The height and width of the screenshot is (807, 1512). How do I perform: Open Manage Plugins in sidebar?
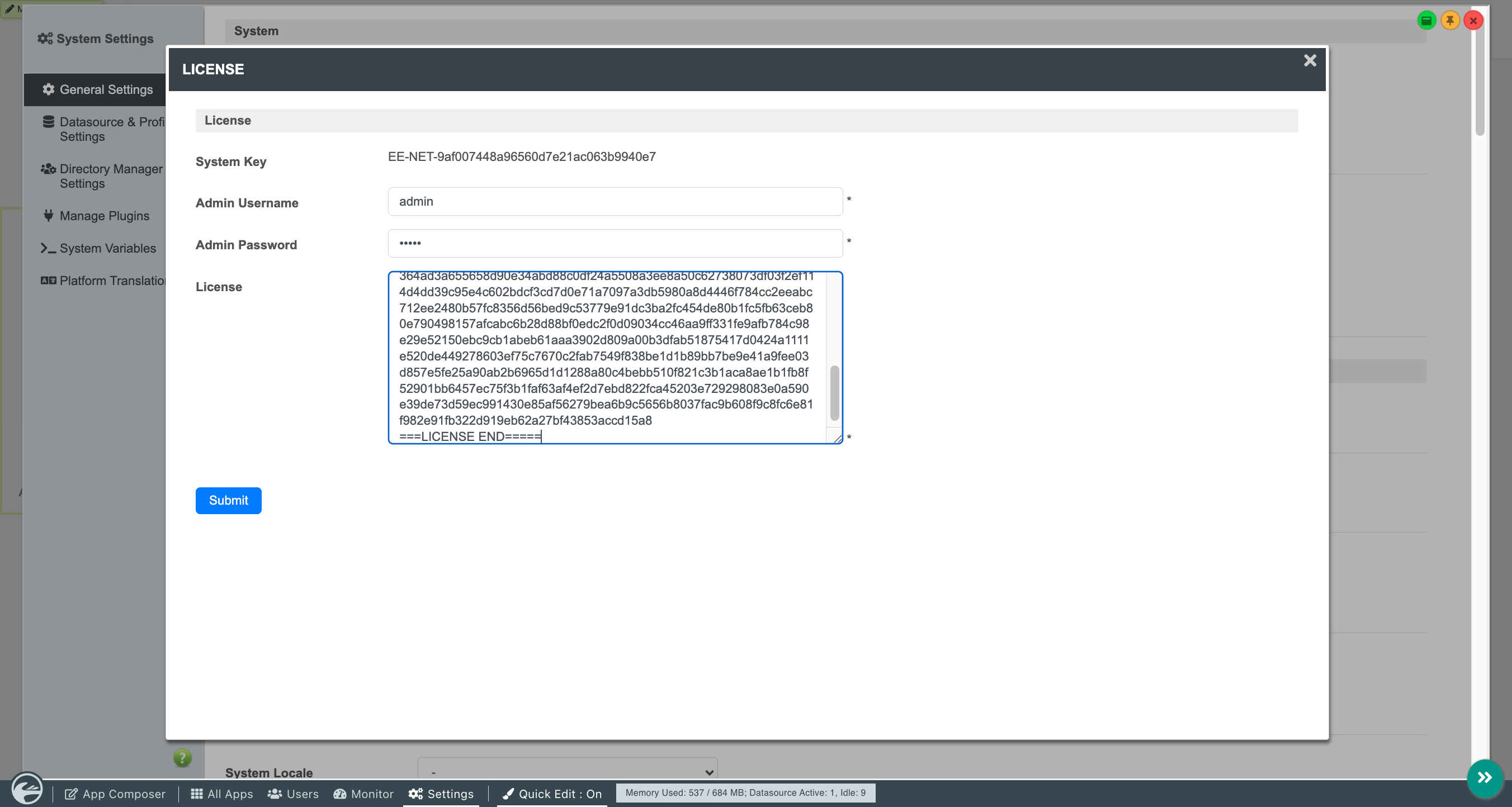click(x=96, y=216)
